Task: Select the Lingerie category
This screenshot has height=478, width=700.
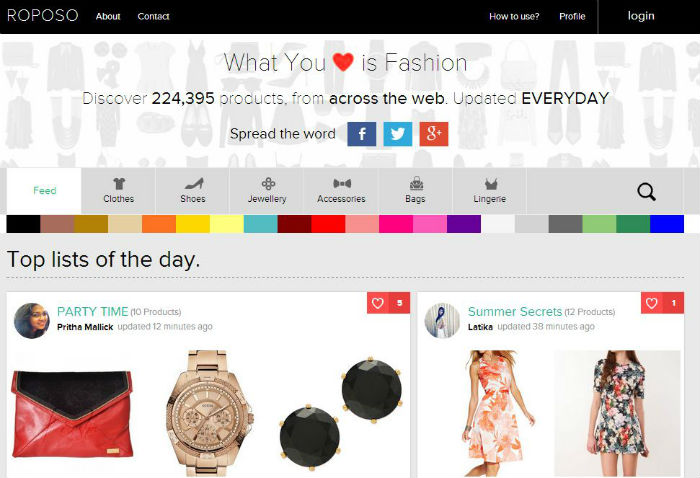Action: pyautogui.click(x=490, y=191)
